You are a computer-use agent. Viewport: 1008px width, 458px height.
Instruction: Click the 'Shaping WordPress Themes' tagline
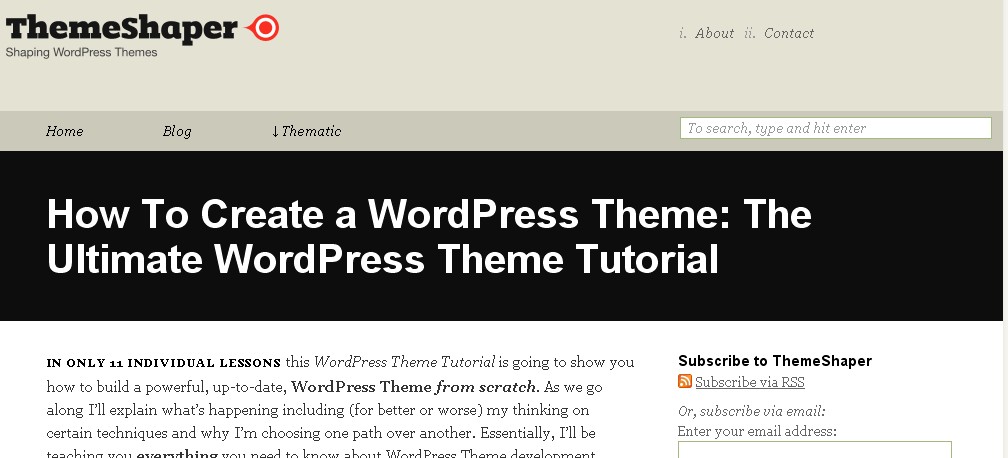click(81, 53)
